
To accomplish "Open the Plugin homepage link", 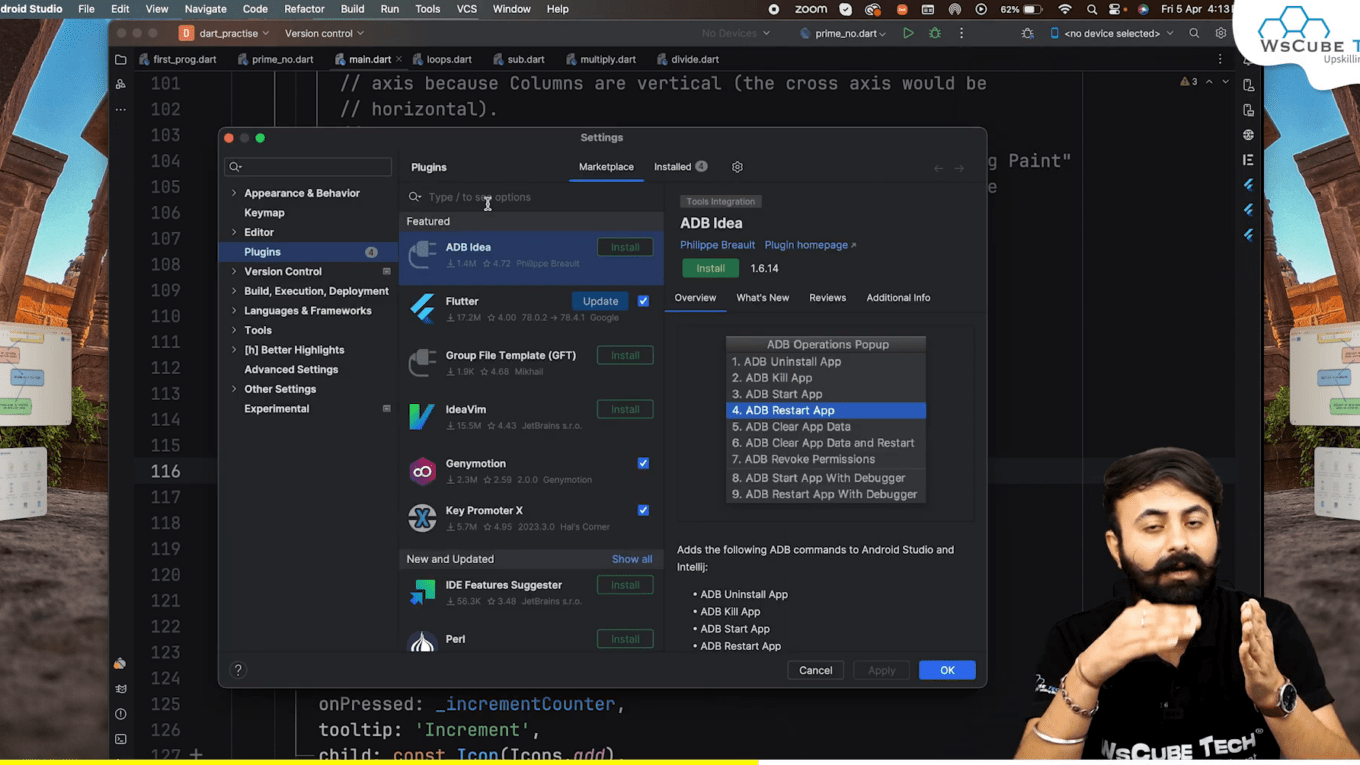I will click(x=810, y=245).
